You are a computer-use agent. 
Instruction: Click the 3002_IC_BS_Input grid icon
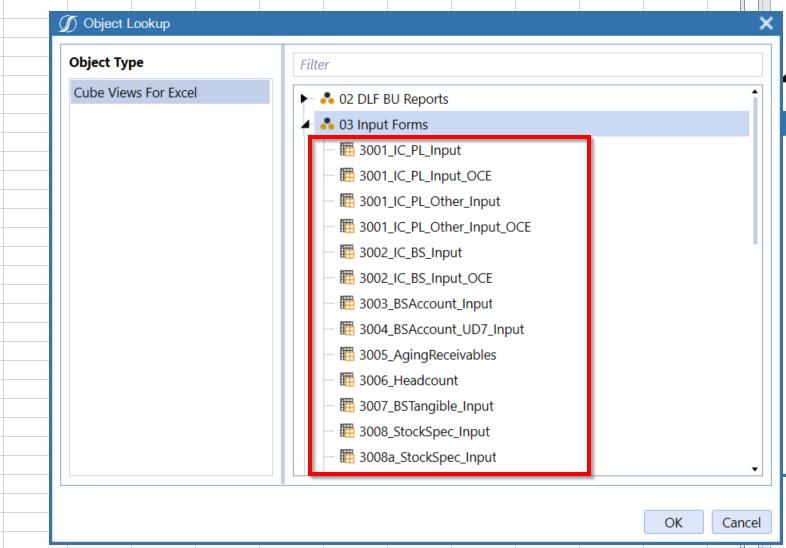click(x=347, y=252)
